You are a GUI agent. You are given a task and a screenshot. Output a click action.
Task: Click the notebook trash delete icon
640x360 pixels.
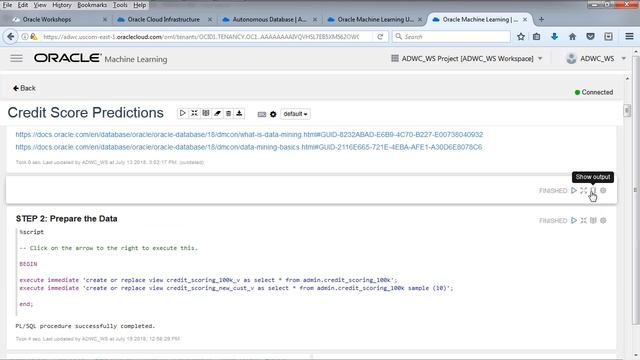[228, 113]
